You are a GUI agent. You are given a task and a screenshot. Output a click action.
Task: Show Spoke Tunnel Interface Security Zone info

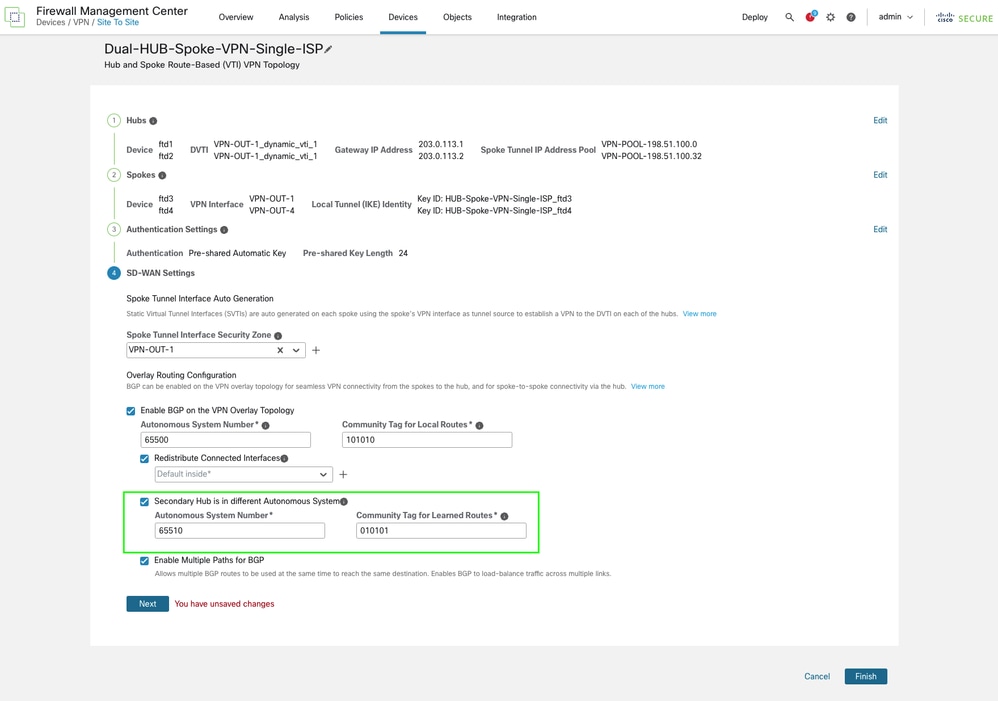(x=278, y=336)
